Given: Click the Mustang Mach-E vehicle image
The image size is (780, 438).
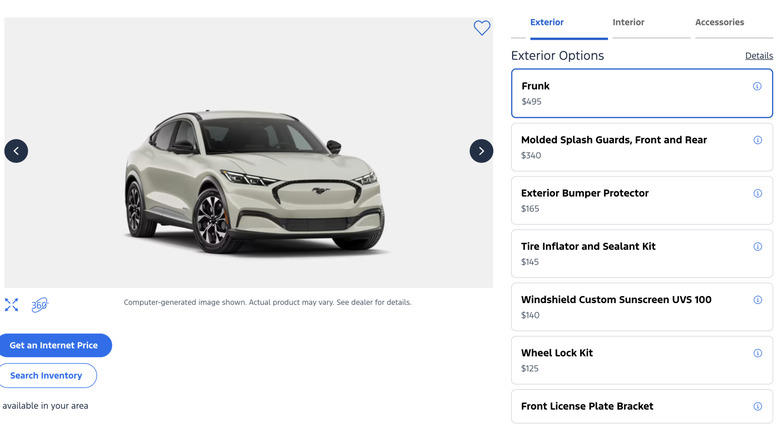Looking at the screenshot, I should tap(253, 178).
